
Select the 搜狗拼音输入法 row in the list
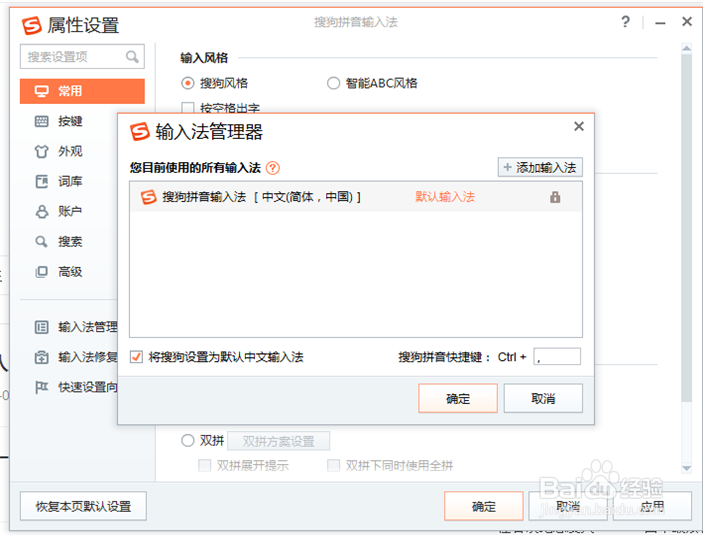click(x=356, y=197)
